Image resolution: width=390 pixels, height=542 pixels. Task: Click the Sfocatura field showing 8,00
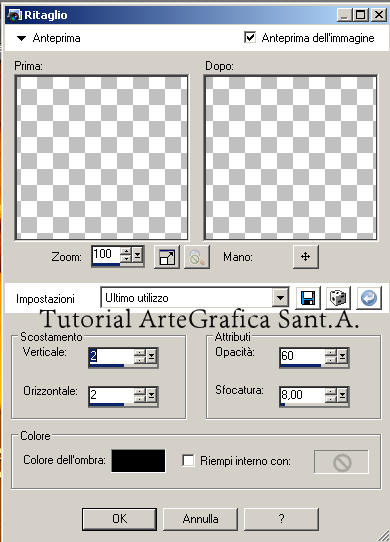303,394
